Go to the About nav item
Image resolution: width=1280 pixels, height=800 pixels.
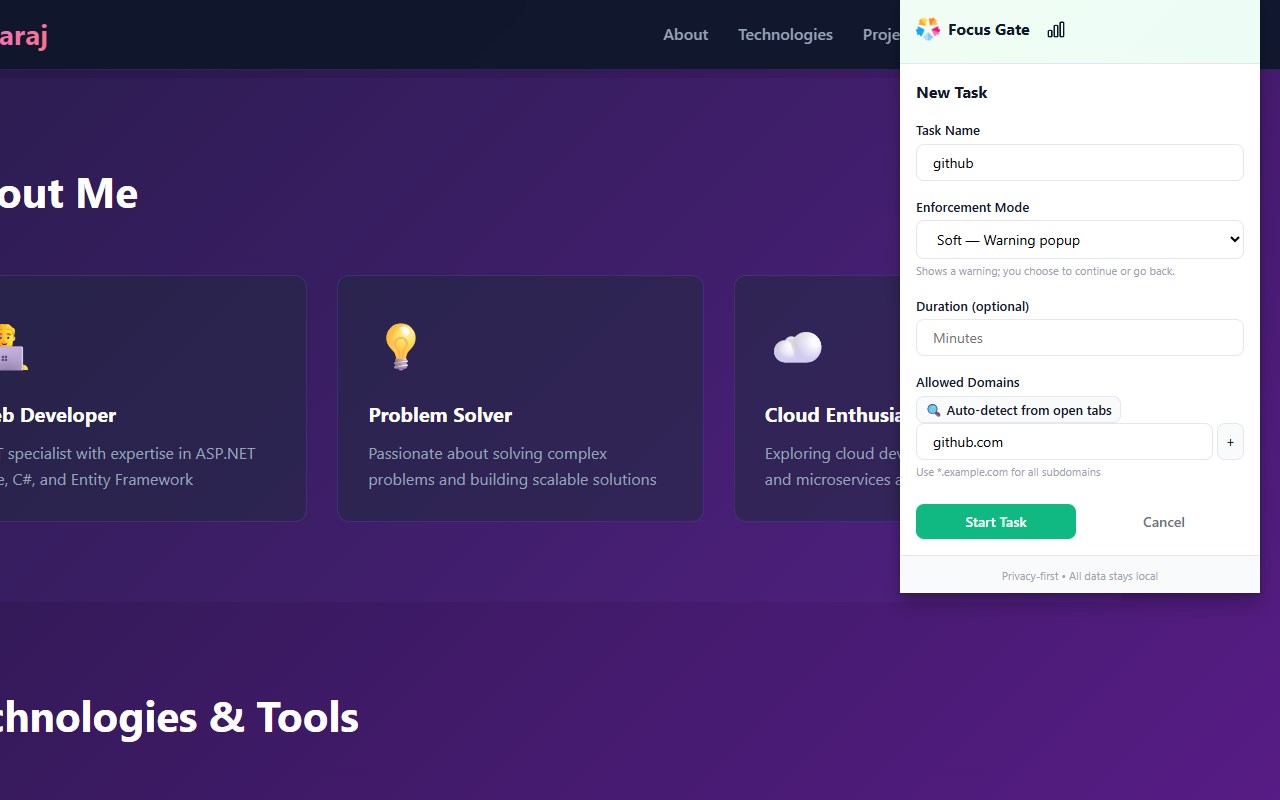(x=685, y=34)
